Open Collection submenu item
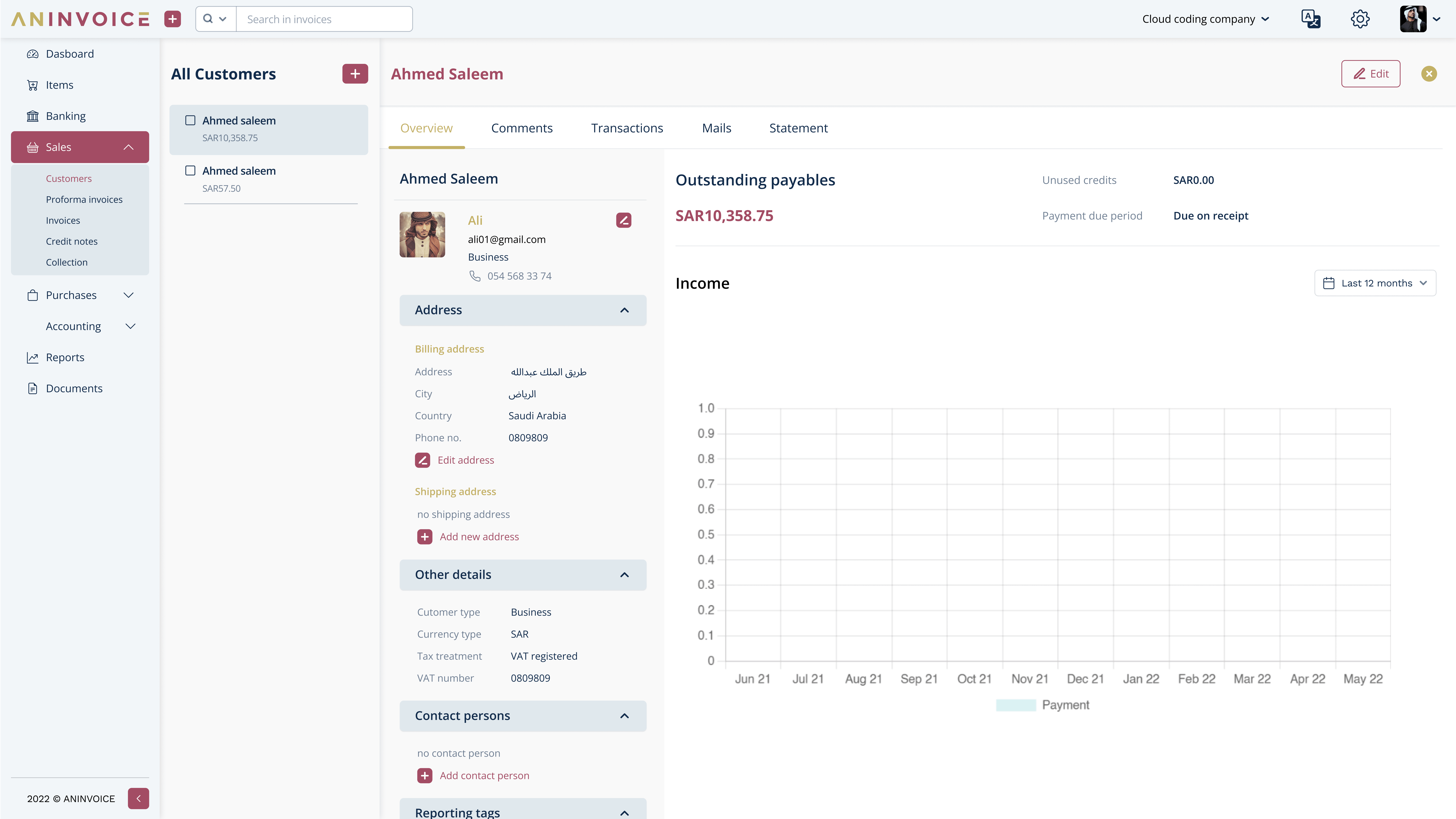Image resolution: width=1456 pixels, height=819 pixels. click(x=67, y=262)
